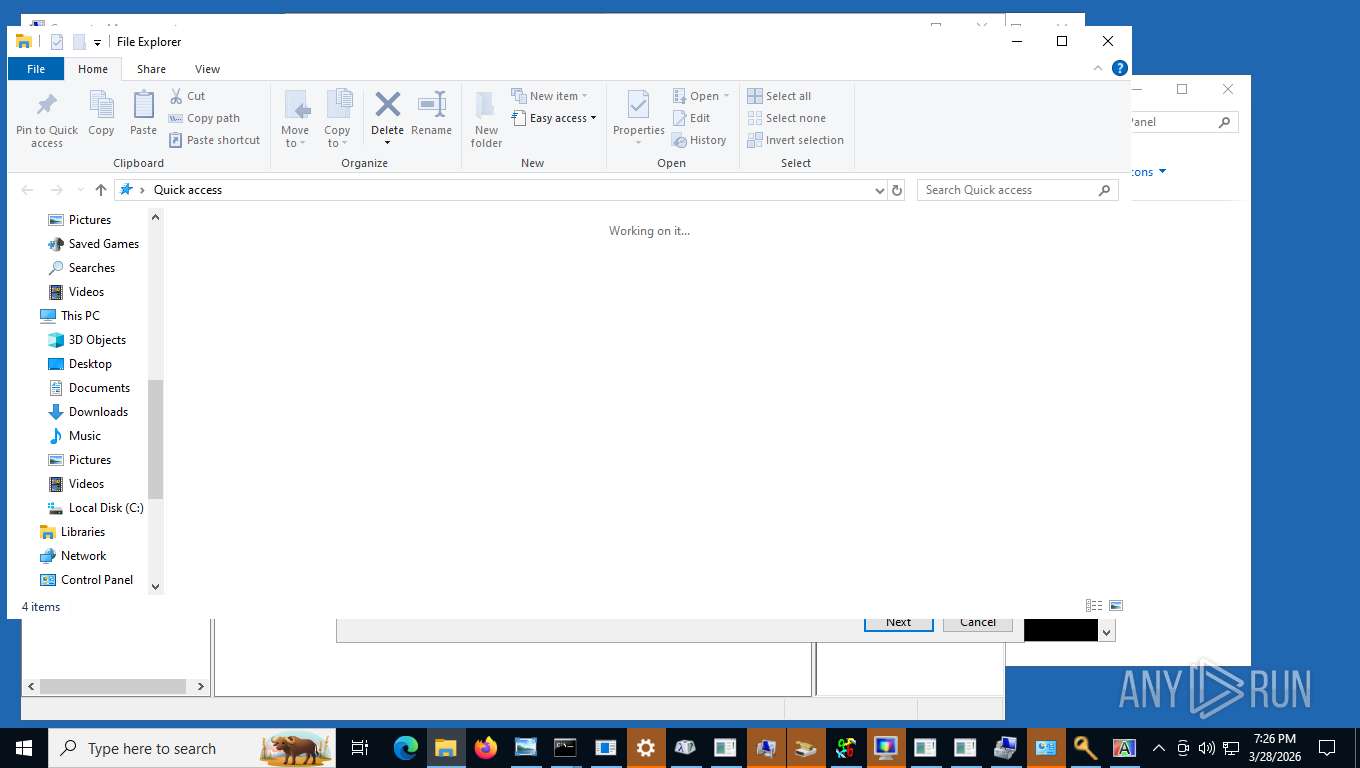Click the Rename icon in Organize group
This screenshot has width=1360, height=768.
click(432, 104)
